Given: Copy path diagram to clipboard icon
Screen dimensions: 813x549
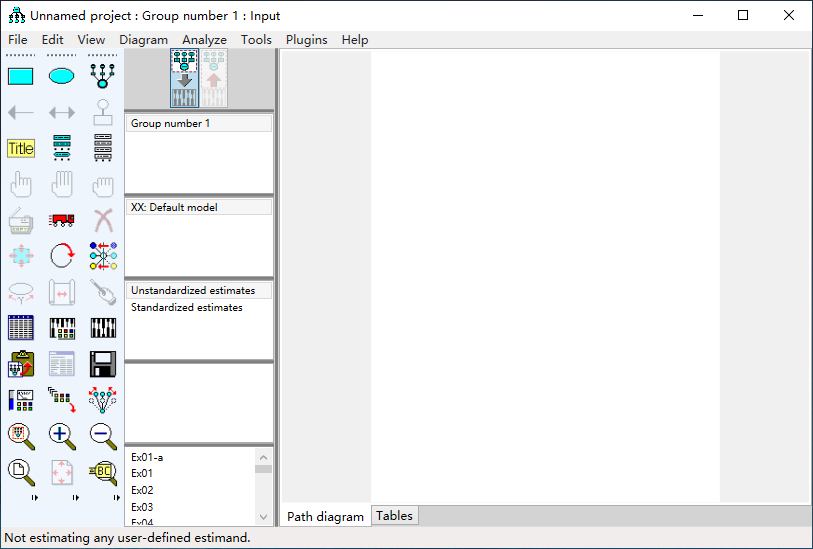Looking at the screenshot, I should (x=21, y=364).
